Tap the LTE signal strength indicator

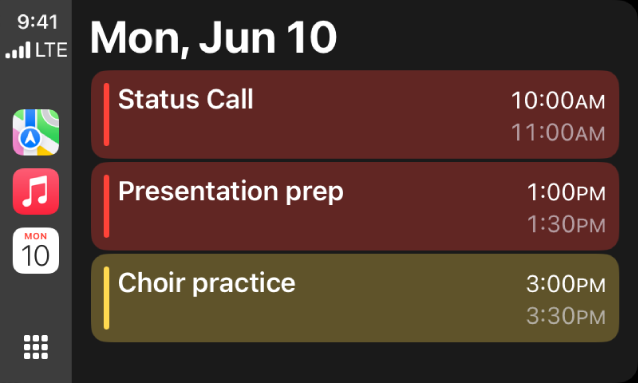pos(36,50)
